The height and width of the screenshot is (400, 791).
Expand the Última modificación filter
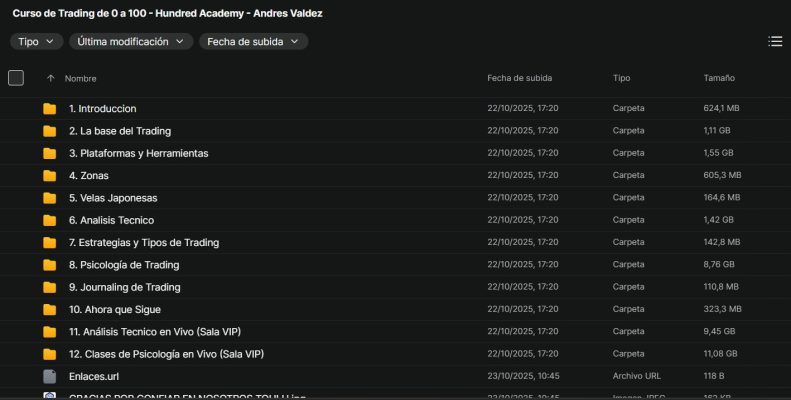pos(131,41)
